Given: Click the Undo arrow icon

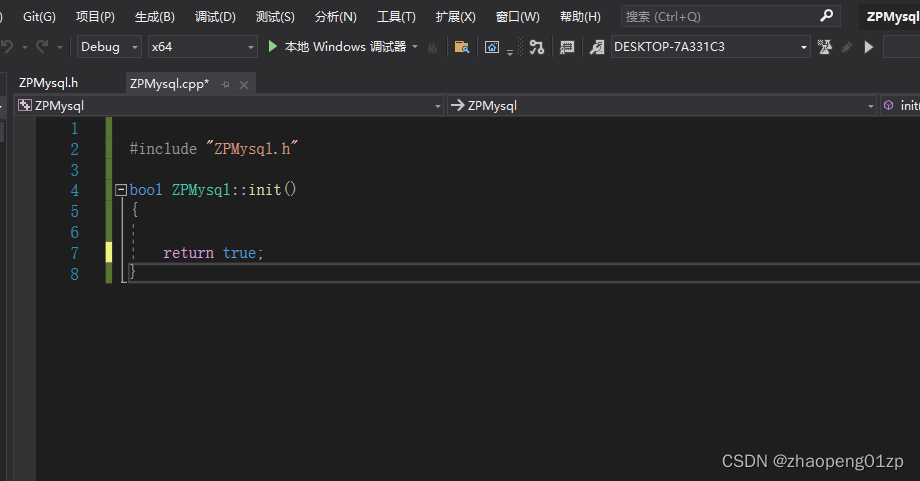Looking at the screenshot, I should point(7,46).
